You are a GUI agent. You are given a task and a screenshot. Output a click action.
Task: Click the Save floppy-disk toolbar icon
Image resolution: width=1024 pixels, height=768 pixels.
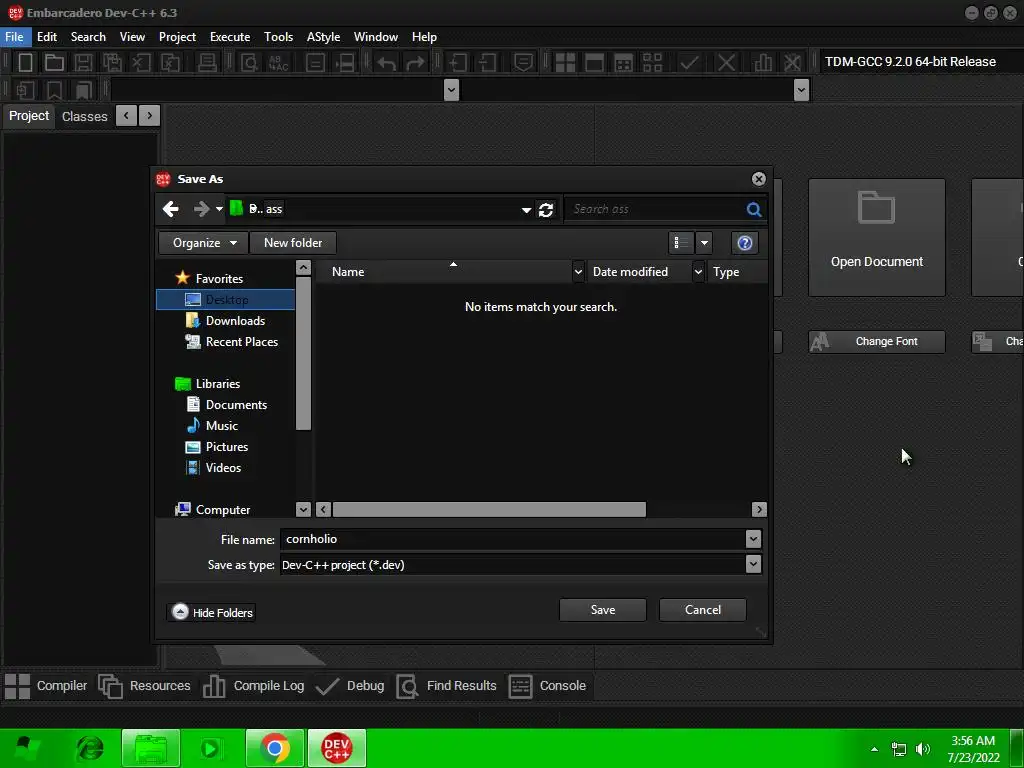point(83,63)
